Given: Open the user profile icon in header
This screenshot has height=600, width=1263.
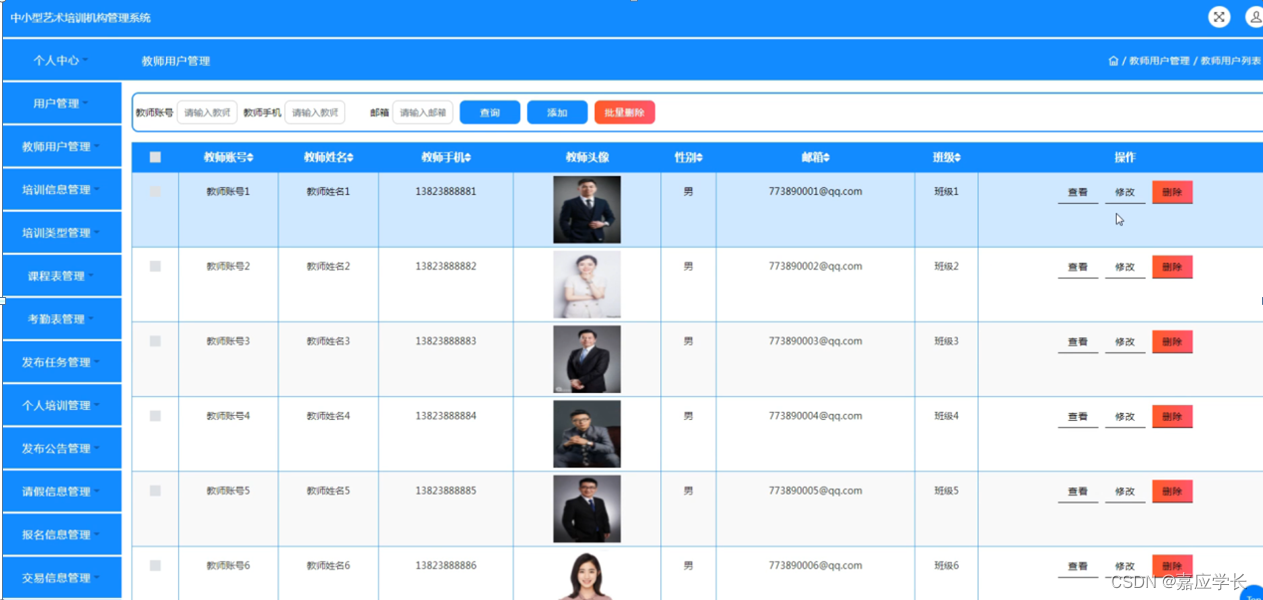Looking at the screenshot, I should coord(1254,17).
